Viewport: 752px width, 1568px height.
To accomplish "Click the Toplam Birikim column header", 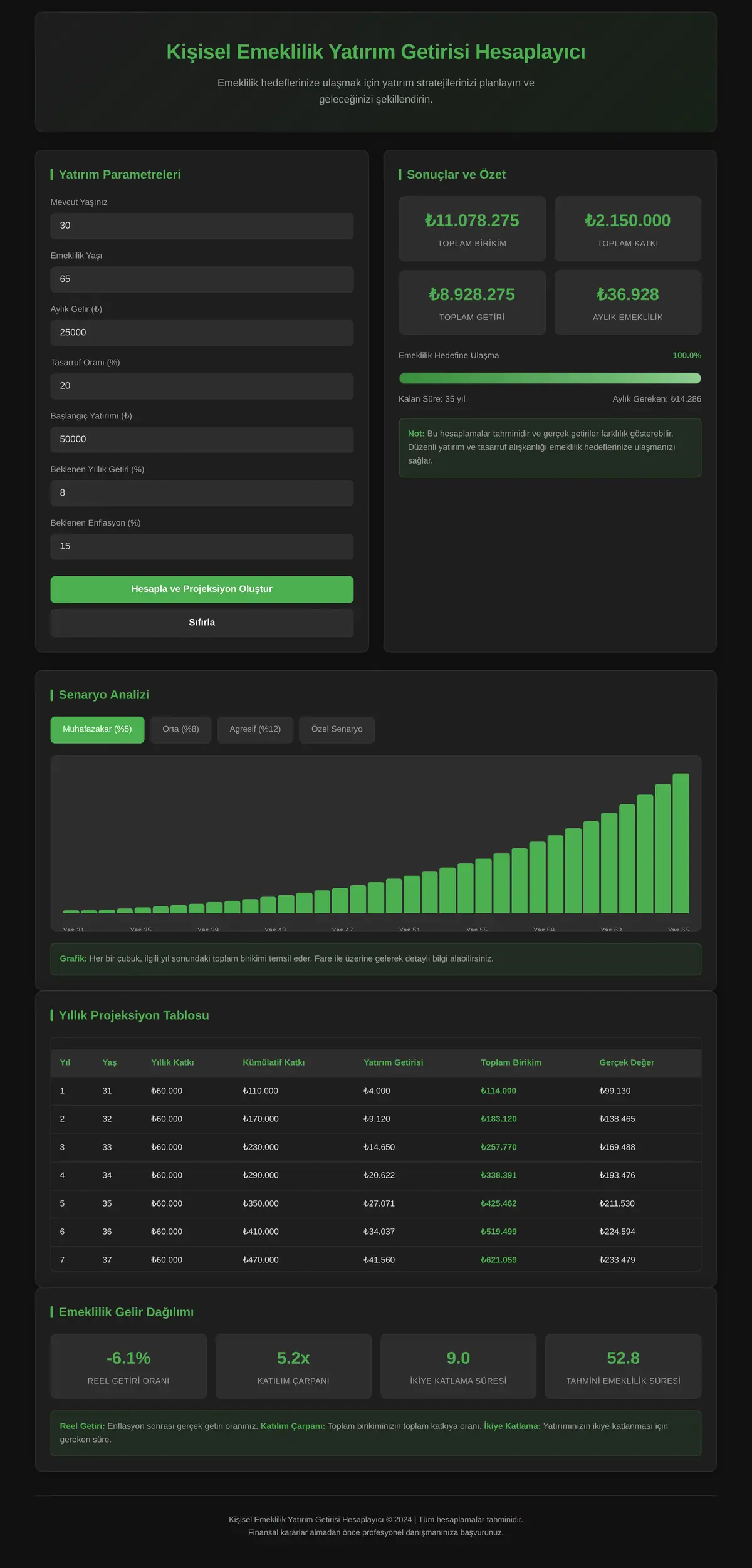I will pyautogui.click(x=511, y=1062).
